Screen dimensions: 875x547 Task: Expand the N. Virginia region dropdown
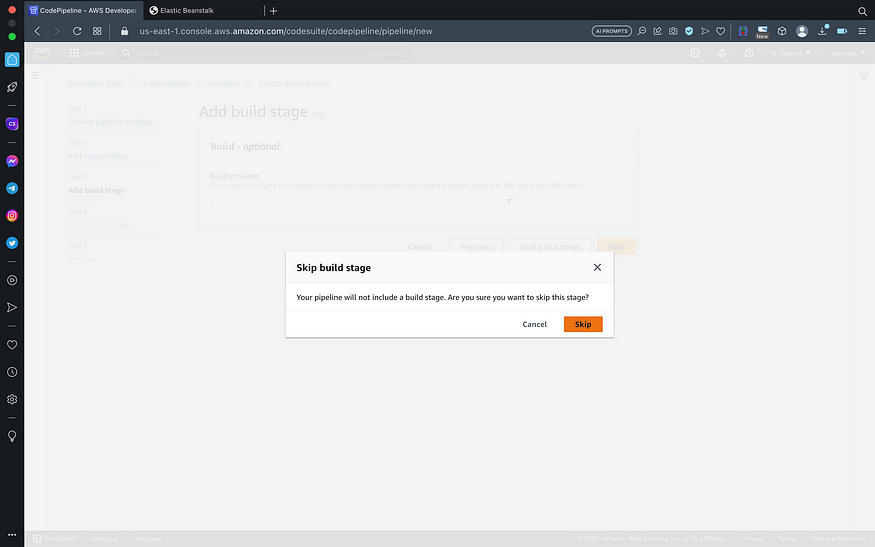pos(791,53)
